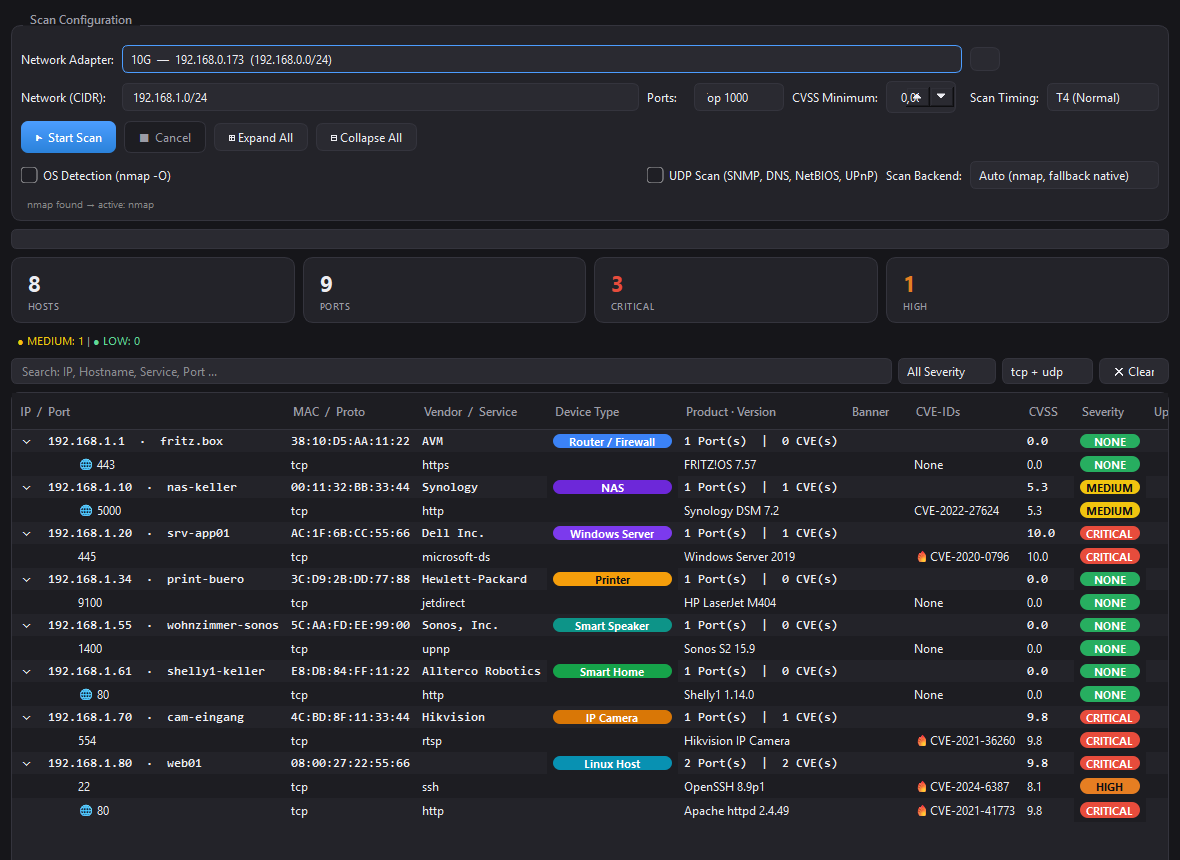Enable OS Detection (nmap -O) checkbox

pos(29,175)
